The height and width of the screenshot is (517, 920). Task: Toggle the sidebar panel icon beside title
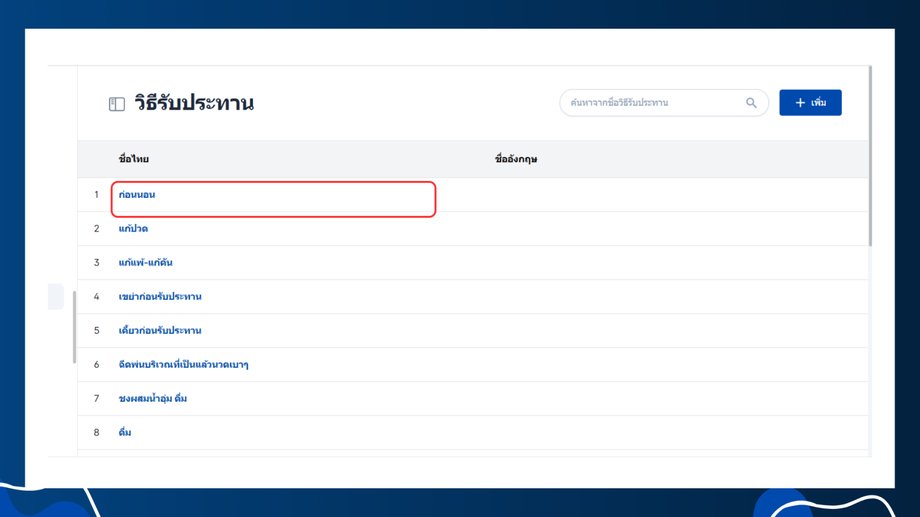pyautogui.click(x=117, y=104)
